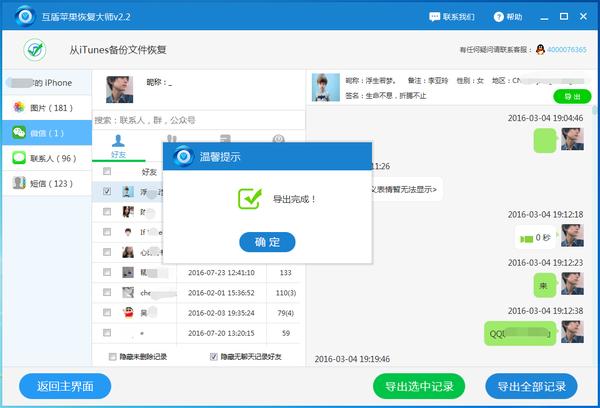The height and width of the screenshot is (408, 600).
Task: Check the second friend row checkbox
Action: click(x=107, y=212)
